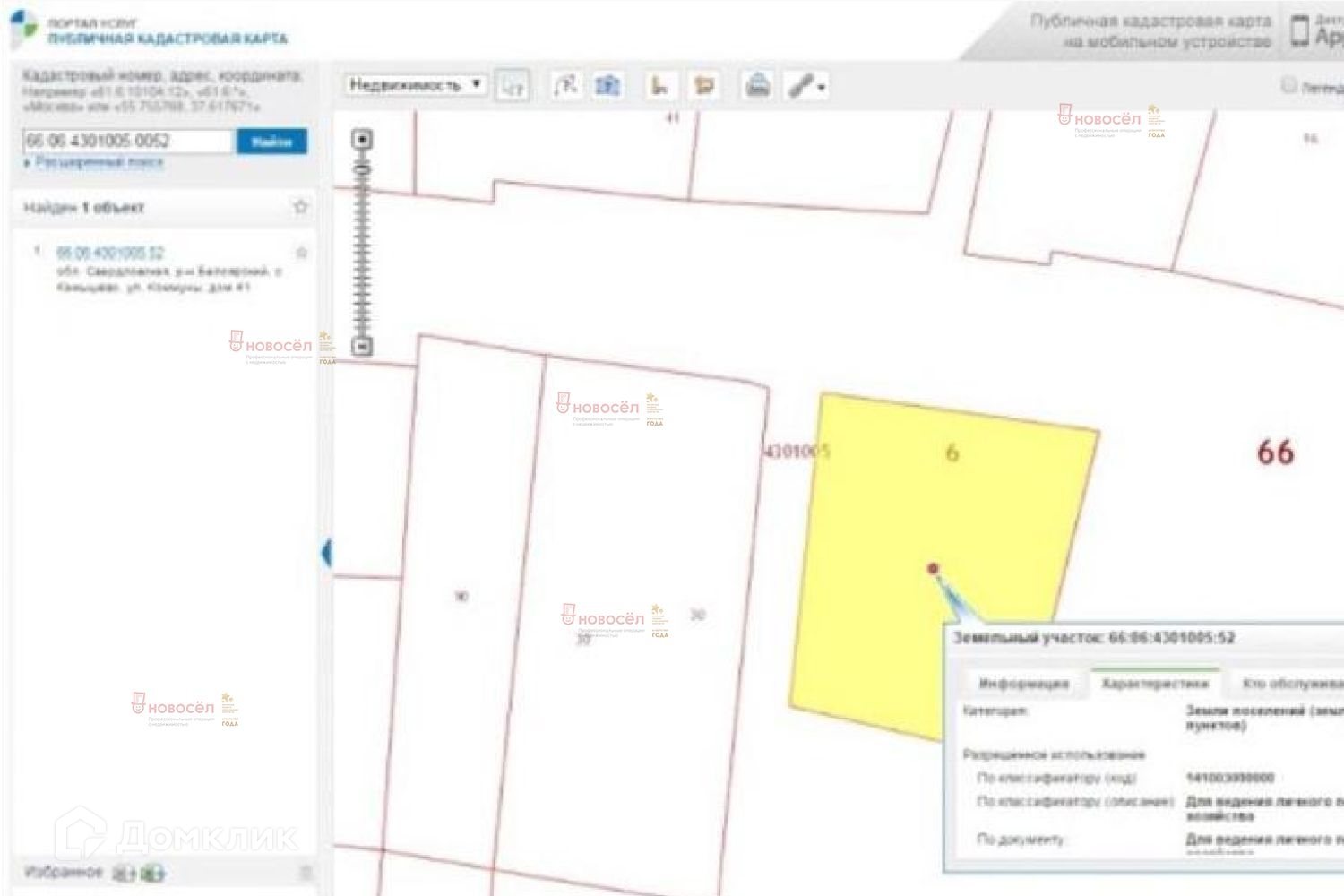Click the map zoom level slider
1344x896 pixels.
(x=362, y=242)
